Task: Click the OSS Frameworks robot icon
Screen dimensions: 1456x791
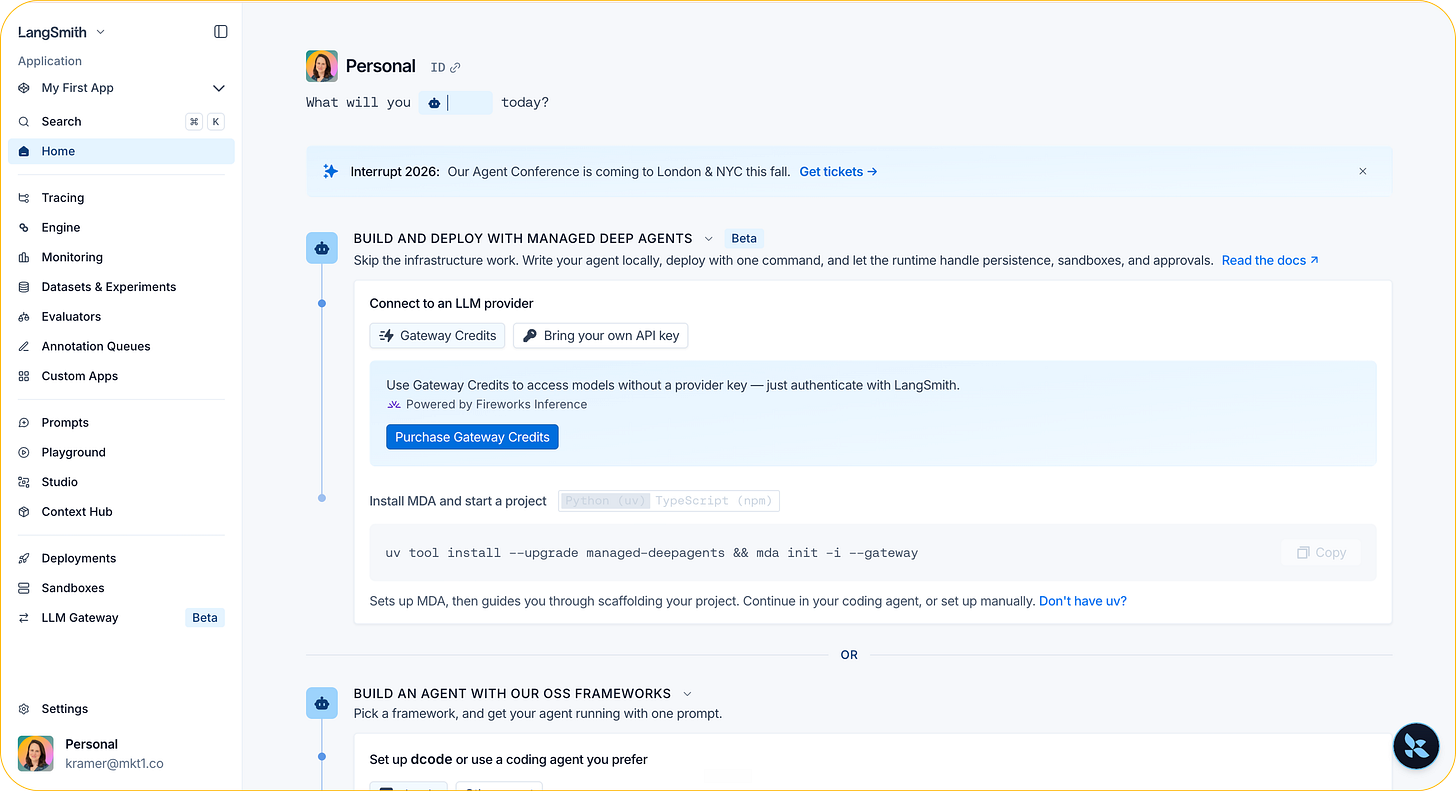Action: 322,703
